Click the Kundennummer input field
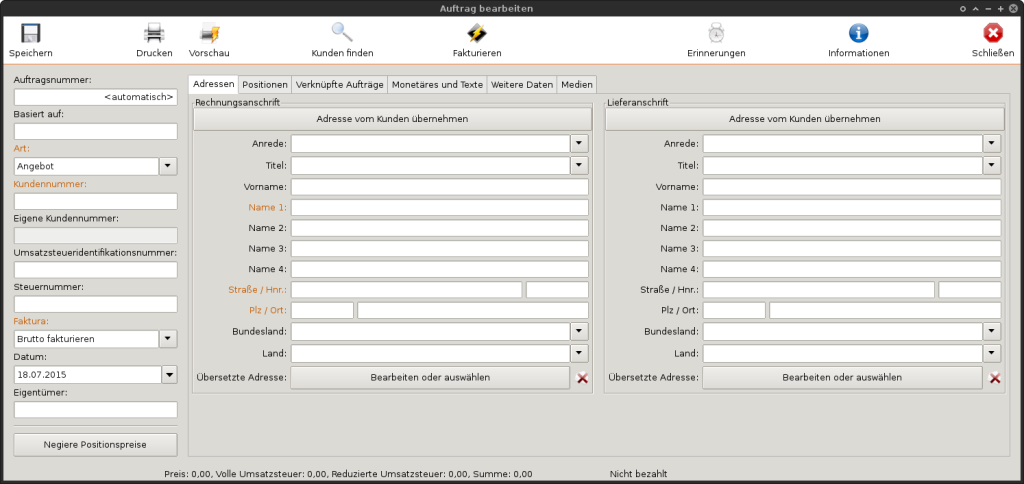This screenshot has width=1024, height=484. [x=96, y=201]
